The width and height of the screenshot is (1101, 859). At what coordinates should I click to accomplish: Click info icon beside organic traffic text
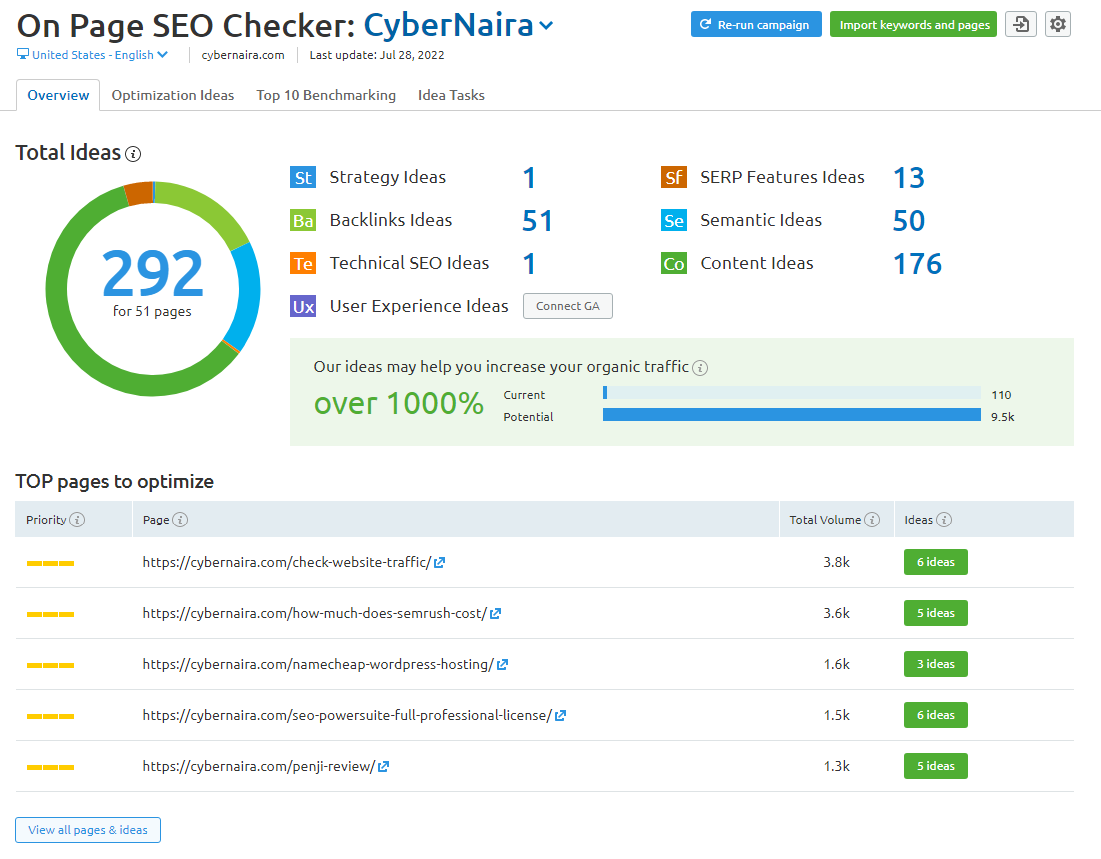click(700, 367)
